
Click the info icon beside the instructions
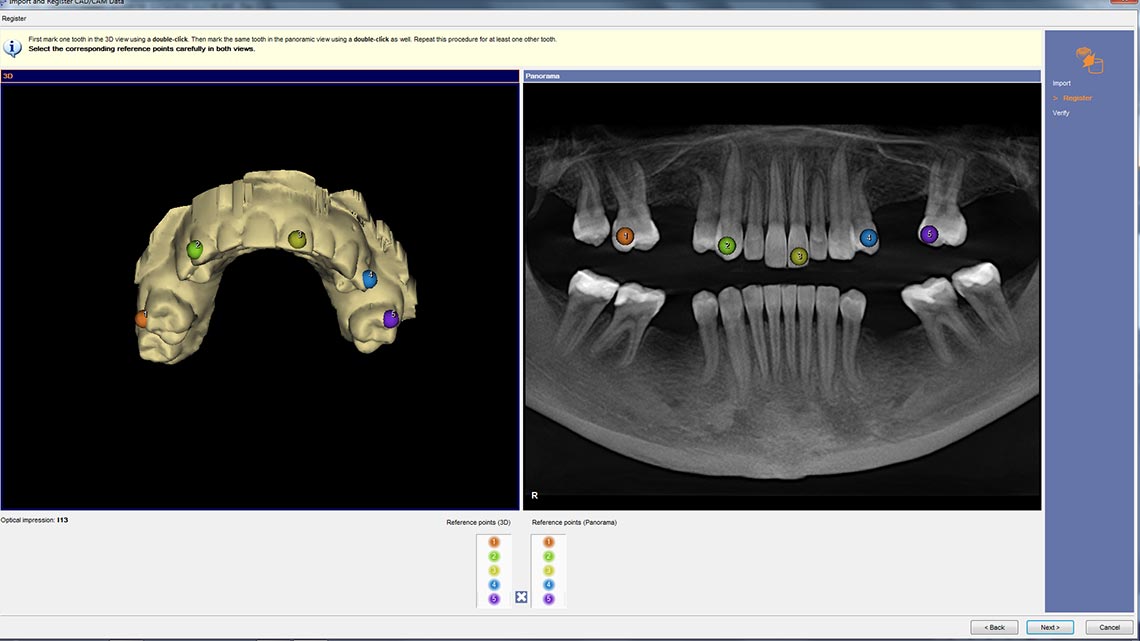(x=12, y=48)
